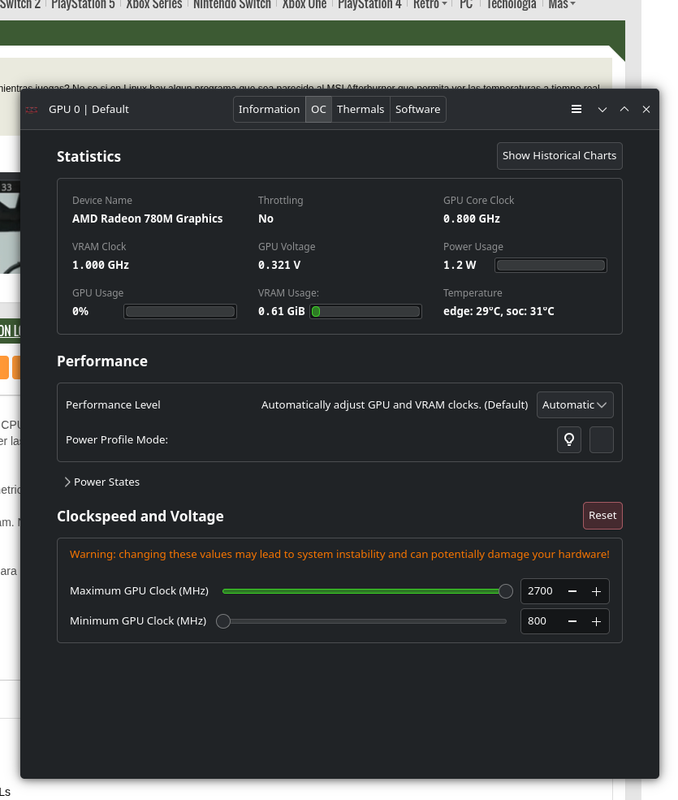Image resolution: width=678 pixels, height=800 pixels.
Task: Click the VRAM Clock value 1.000 GHz
Action: click(x=101, y=265)
